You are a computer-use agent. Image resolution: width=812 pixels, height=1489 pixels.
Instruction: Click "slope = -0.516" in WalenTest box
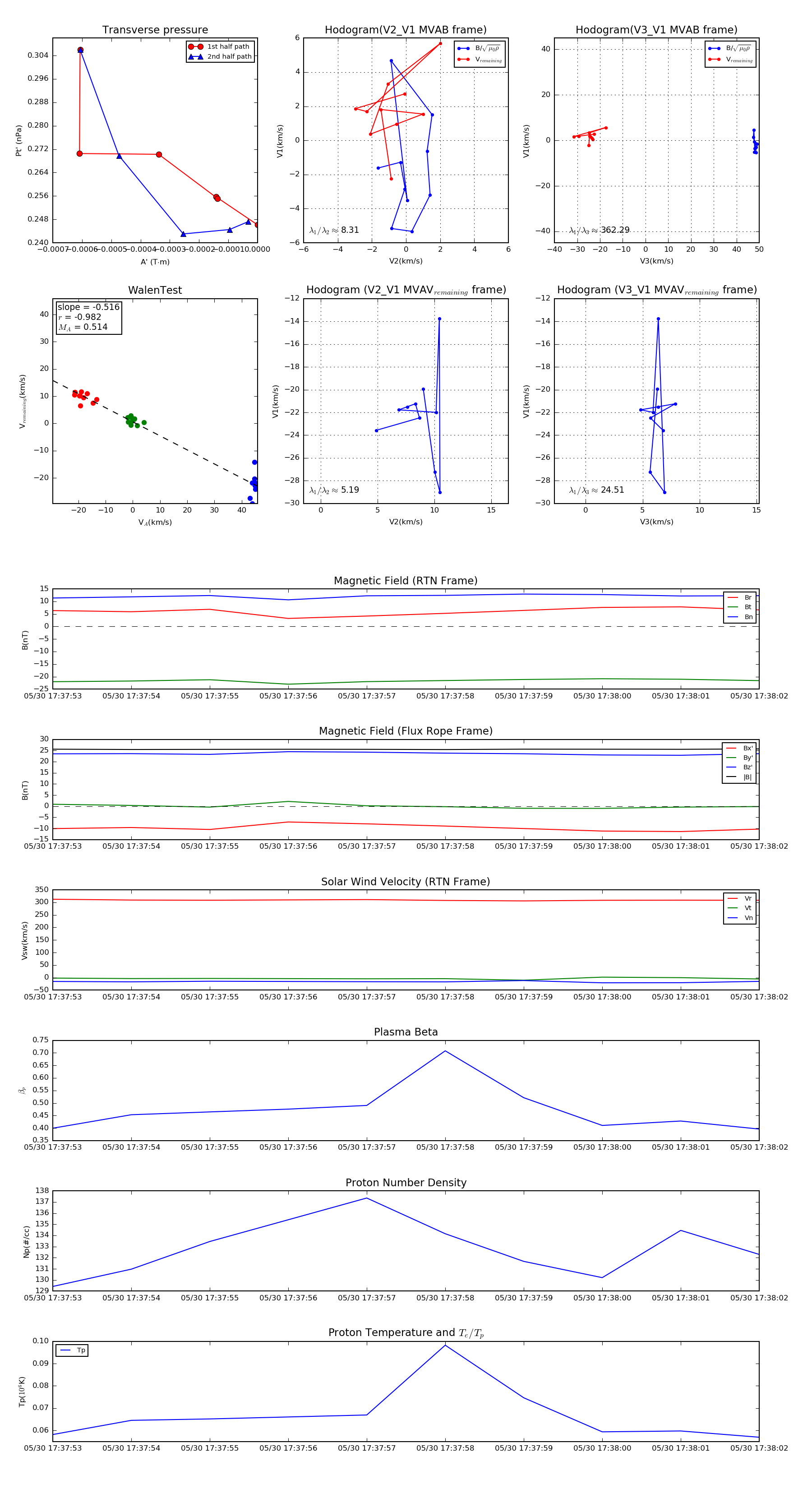click(88, 307)
